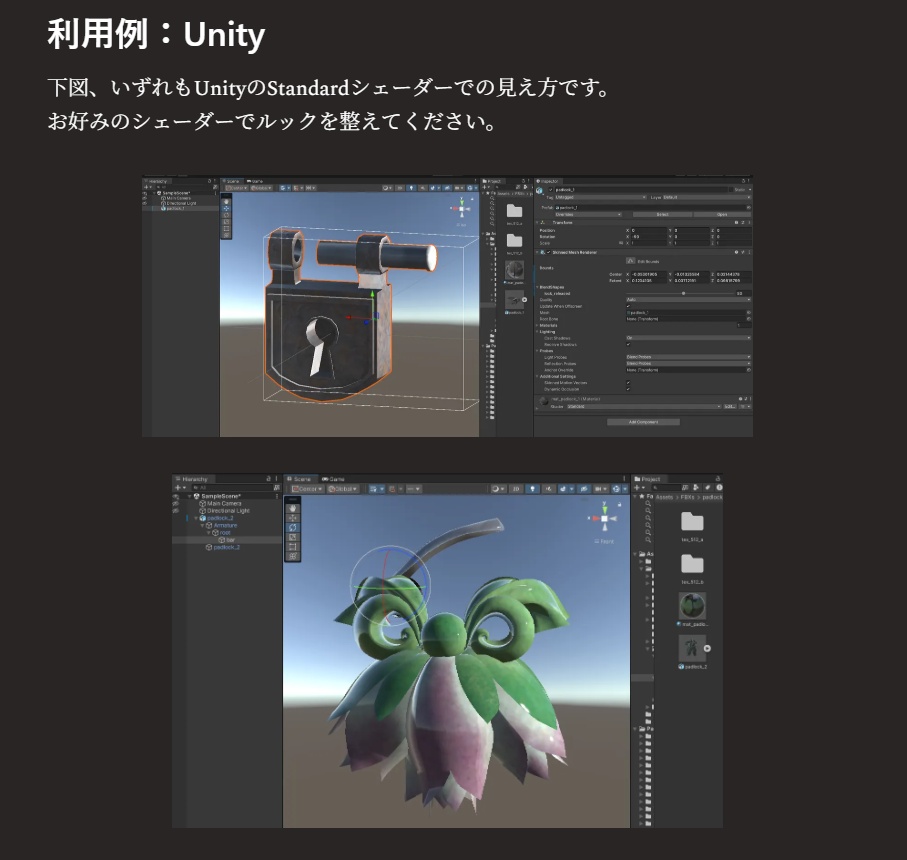This screenshot has width=907, height=860.
Task: Open Overrides dropdown in Inspector
Action: point(588,215)
